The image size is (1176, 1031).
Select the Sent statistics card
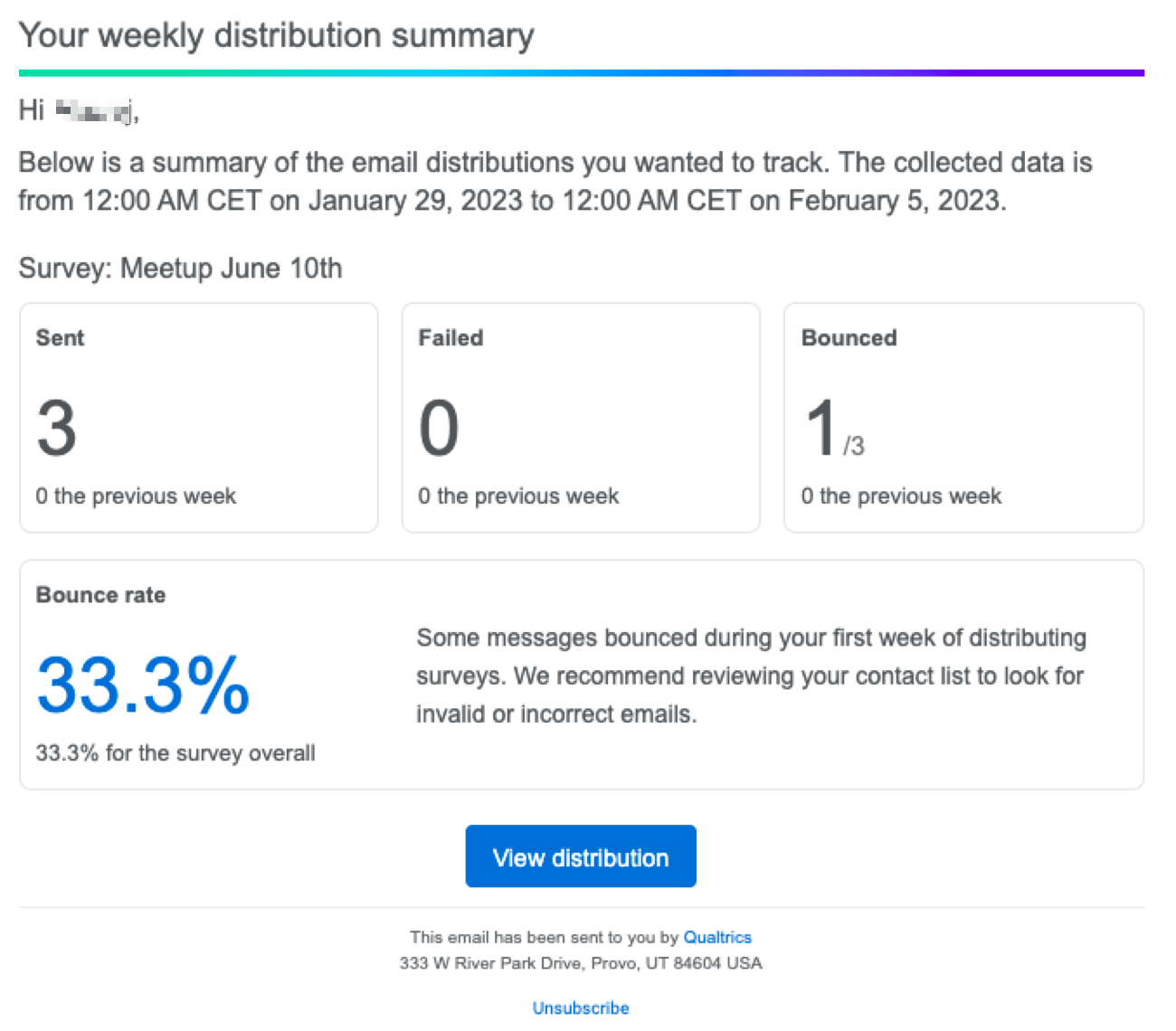[x=198, y=417]
